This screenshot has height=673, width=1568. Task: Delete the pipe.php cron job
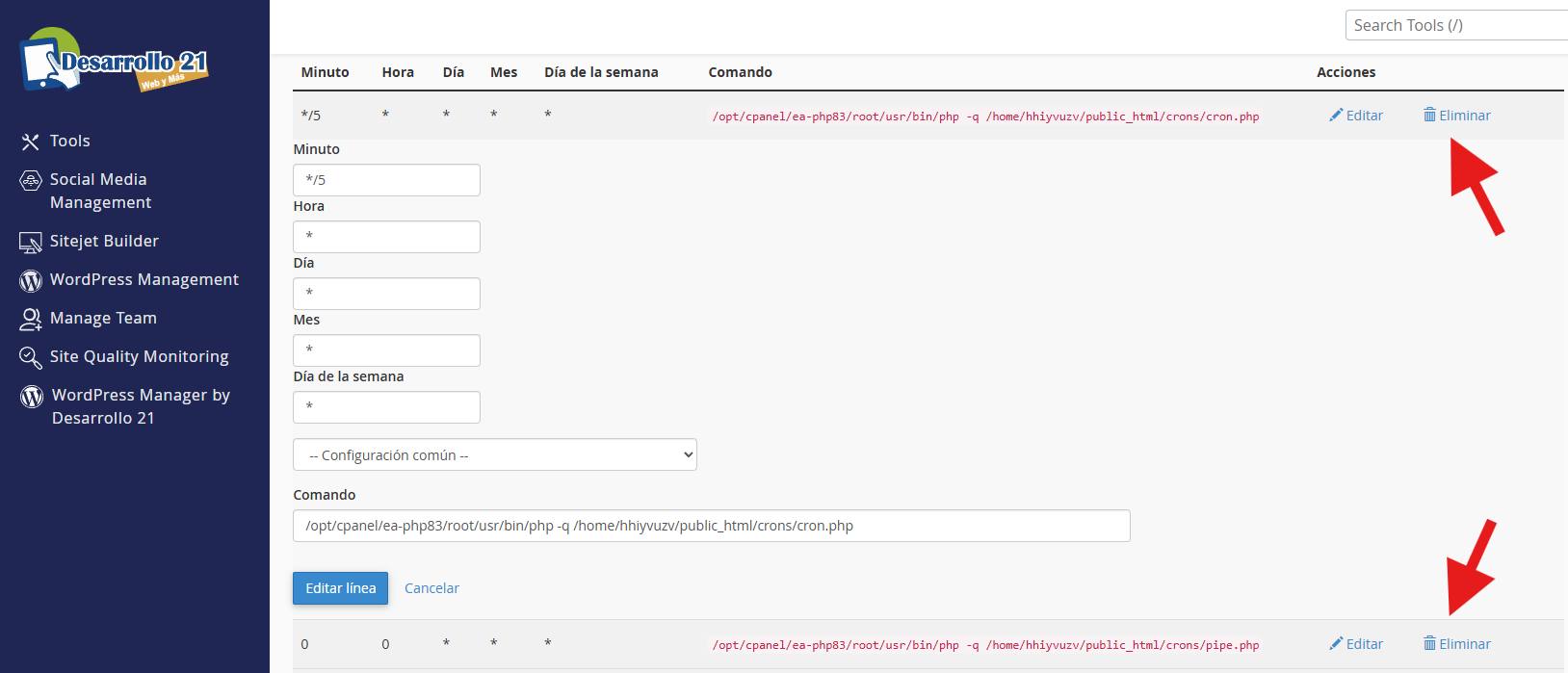[1456, 644]
